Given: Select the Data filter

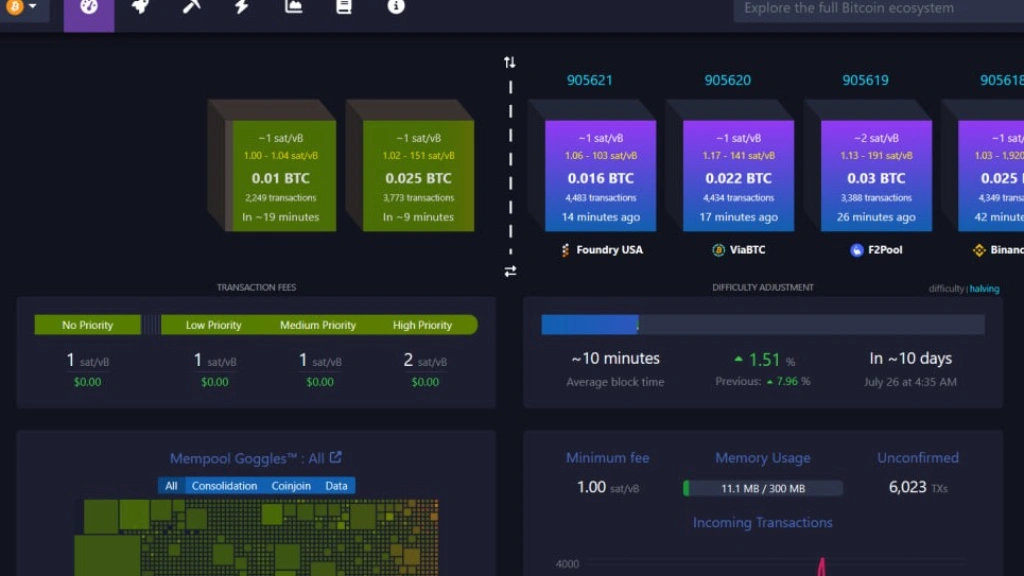Looking at the screenshot, I should click(x=336, y=486).
